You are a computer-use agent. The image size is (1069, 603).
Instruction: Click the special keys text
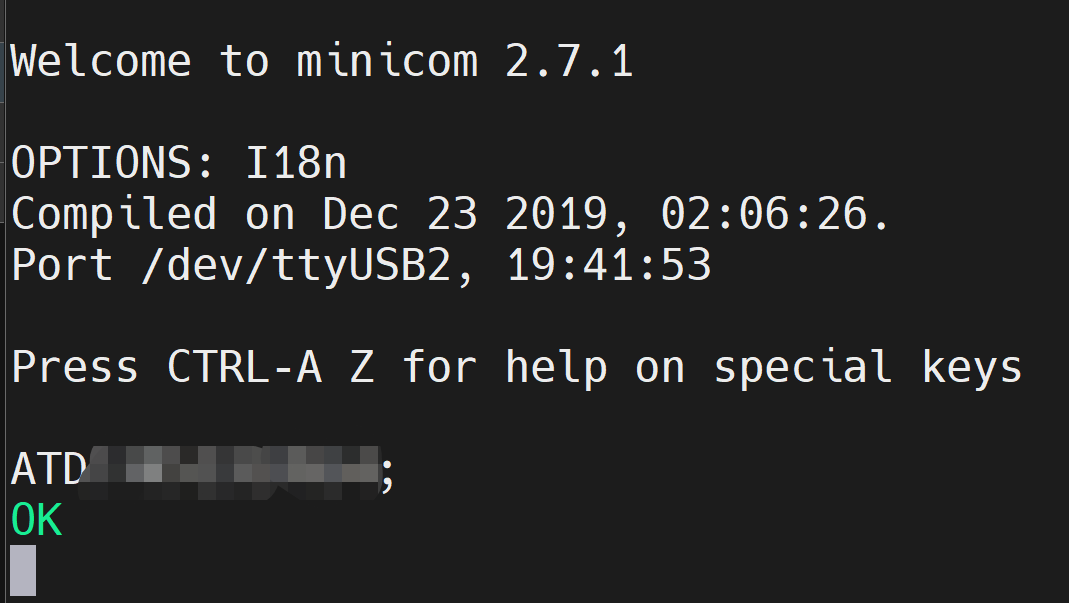tap(868, 367)
